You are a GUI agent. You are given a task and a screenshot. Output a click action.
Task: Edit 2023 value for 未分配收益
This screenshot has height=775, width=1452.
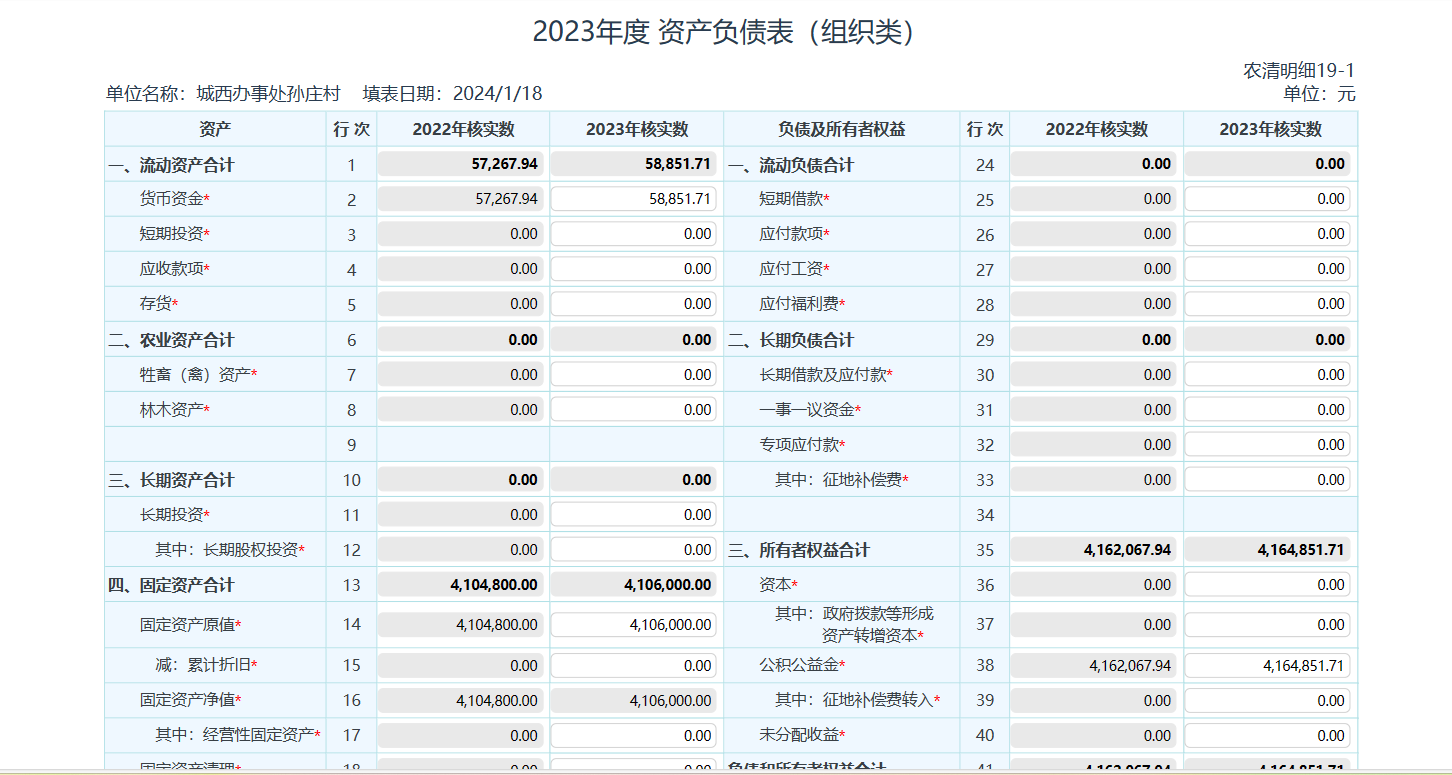(x=1267, y=735)
